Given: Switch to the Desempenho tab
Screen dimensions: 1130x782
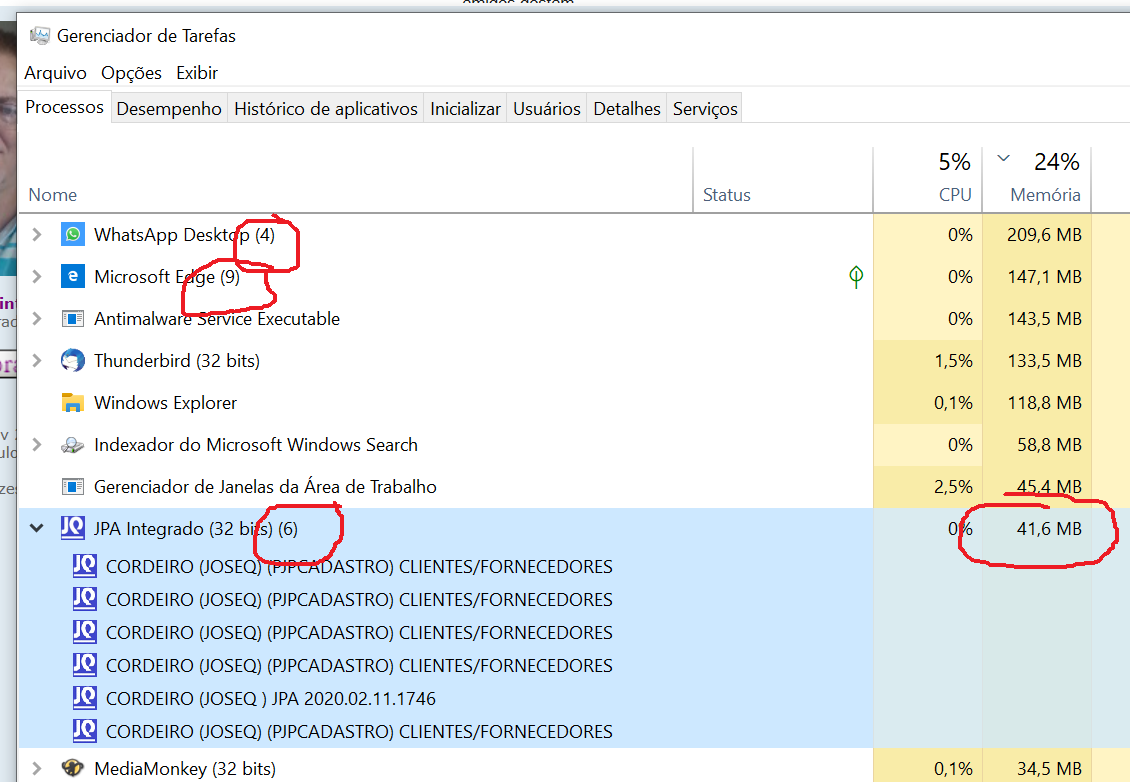Looking at the screenshot, I should [169, 109].
